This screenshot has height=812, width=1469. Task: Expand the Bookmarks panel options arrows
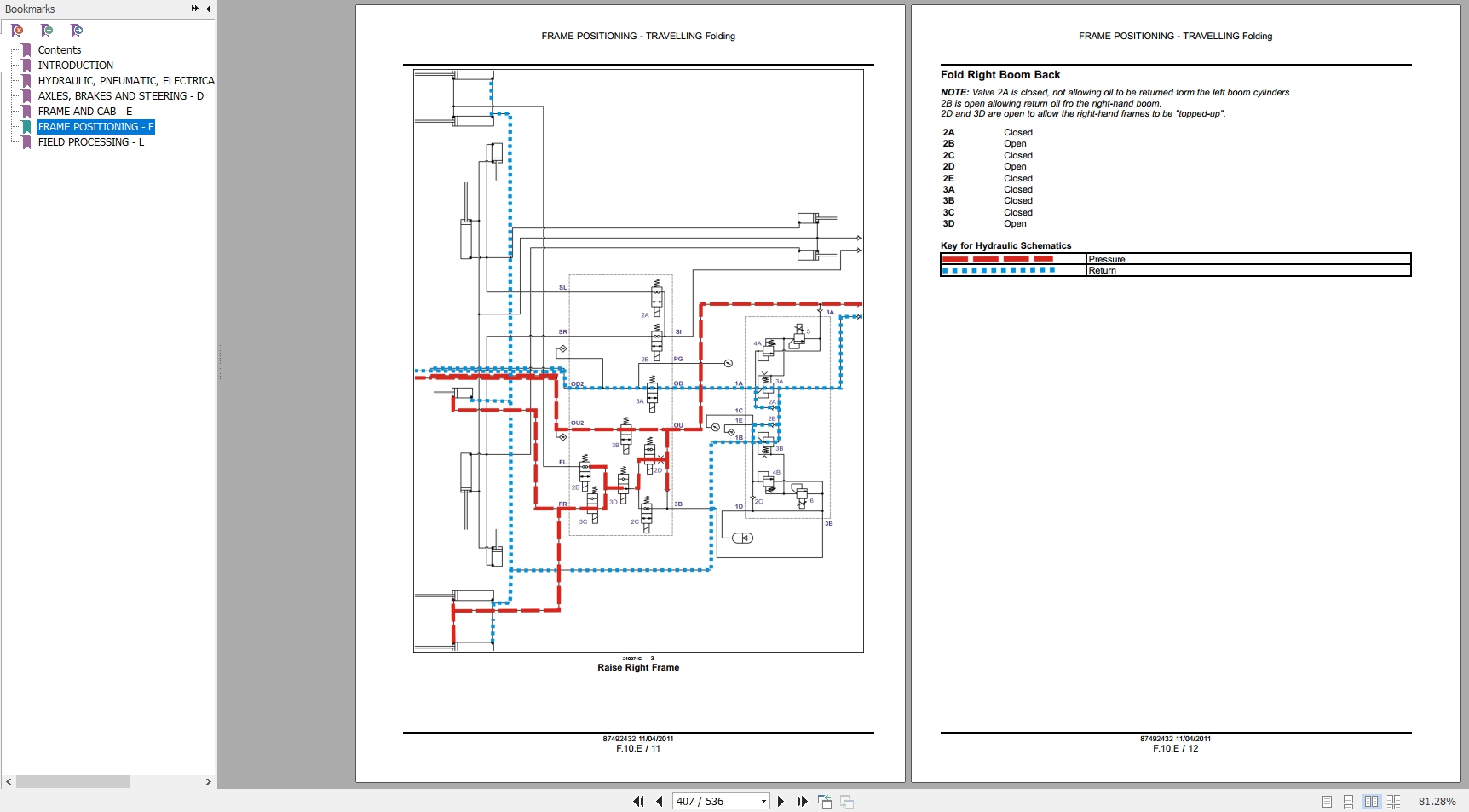tap(195, 9)
